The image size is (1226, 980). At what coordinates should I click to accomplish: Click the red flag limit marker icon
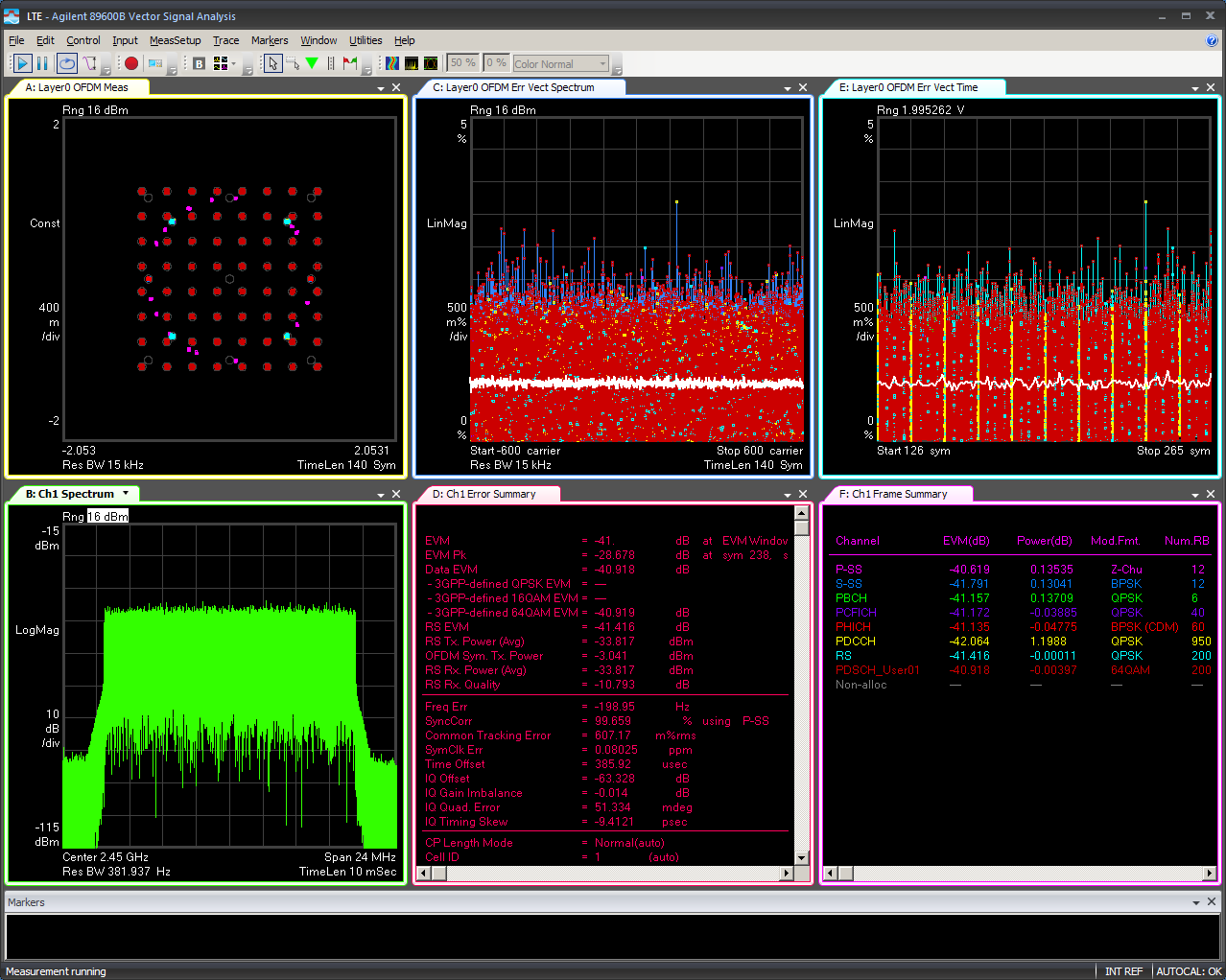pyautogui.click(x=350, y=63)
